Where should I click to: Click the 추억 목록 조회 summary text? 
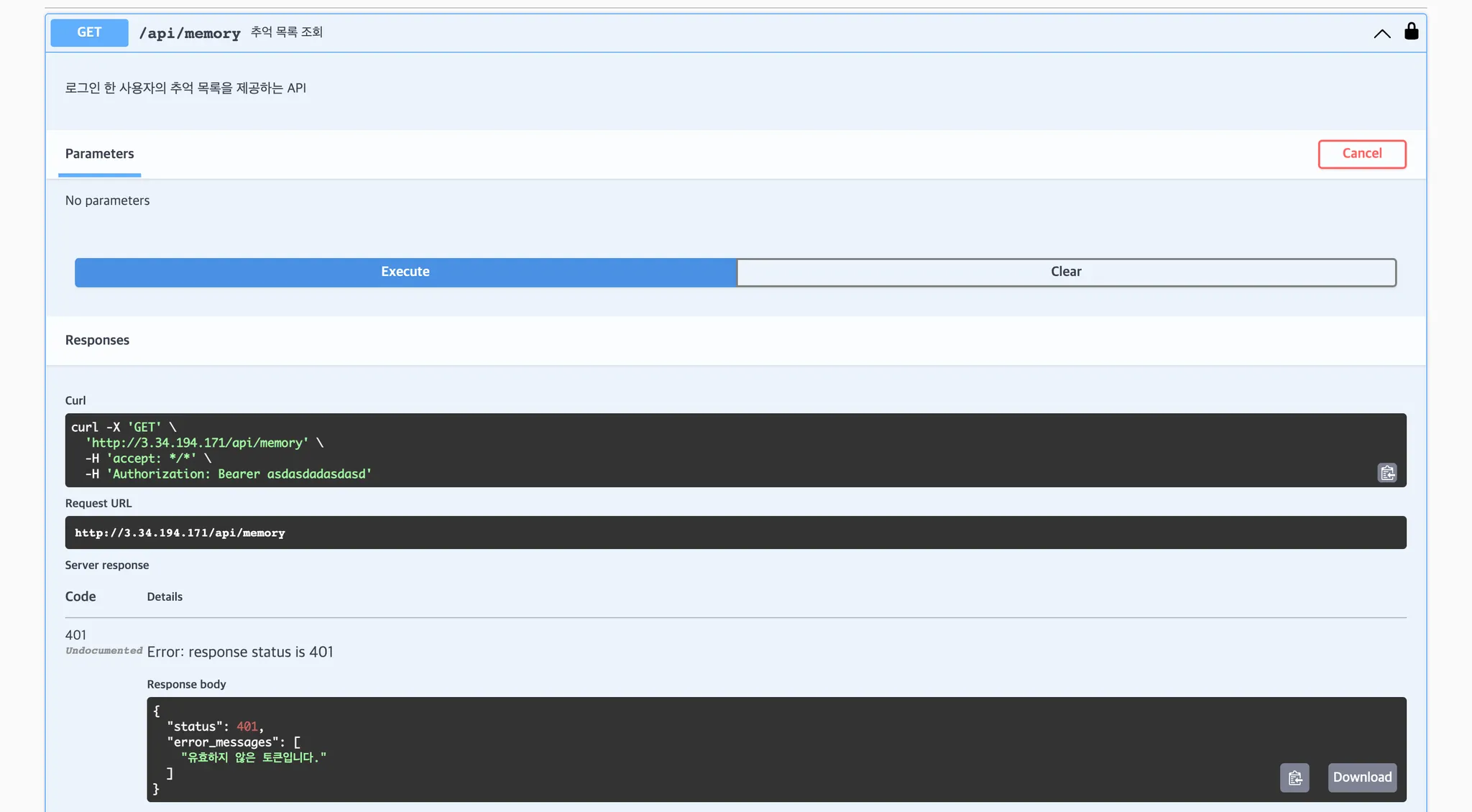[286, 32]
